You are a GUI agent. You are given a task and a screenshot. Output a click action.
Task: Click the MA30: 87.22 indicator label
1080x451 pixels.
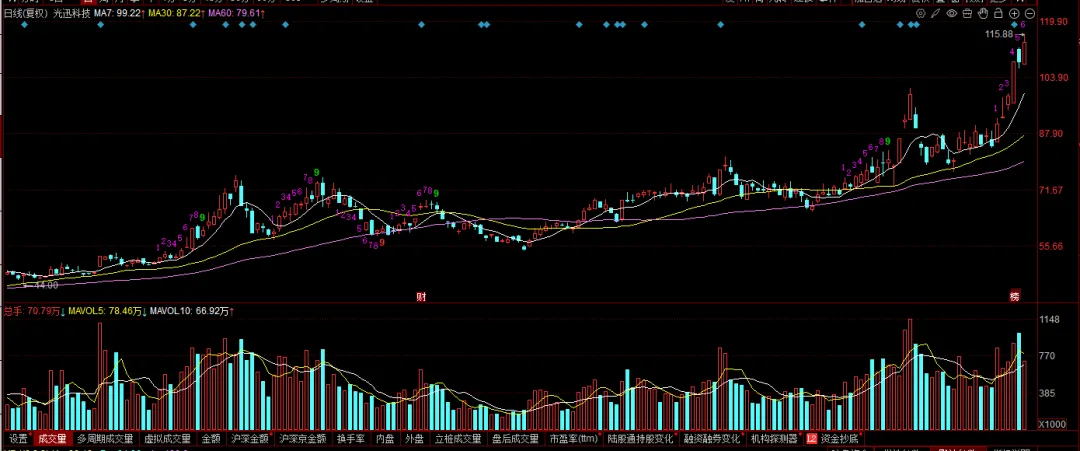[x=177, y=13]
